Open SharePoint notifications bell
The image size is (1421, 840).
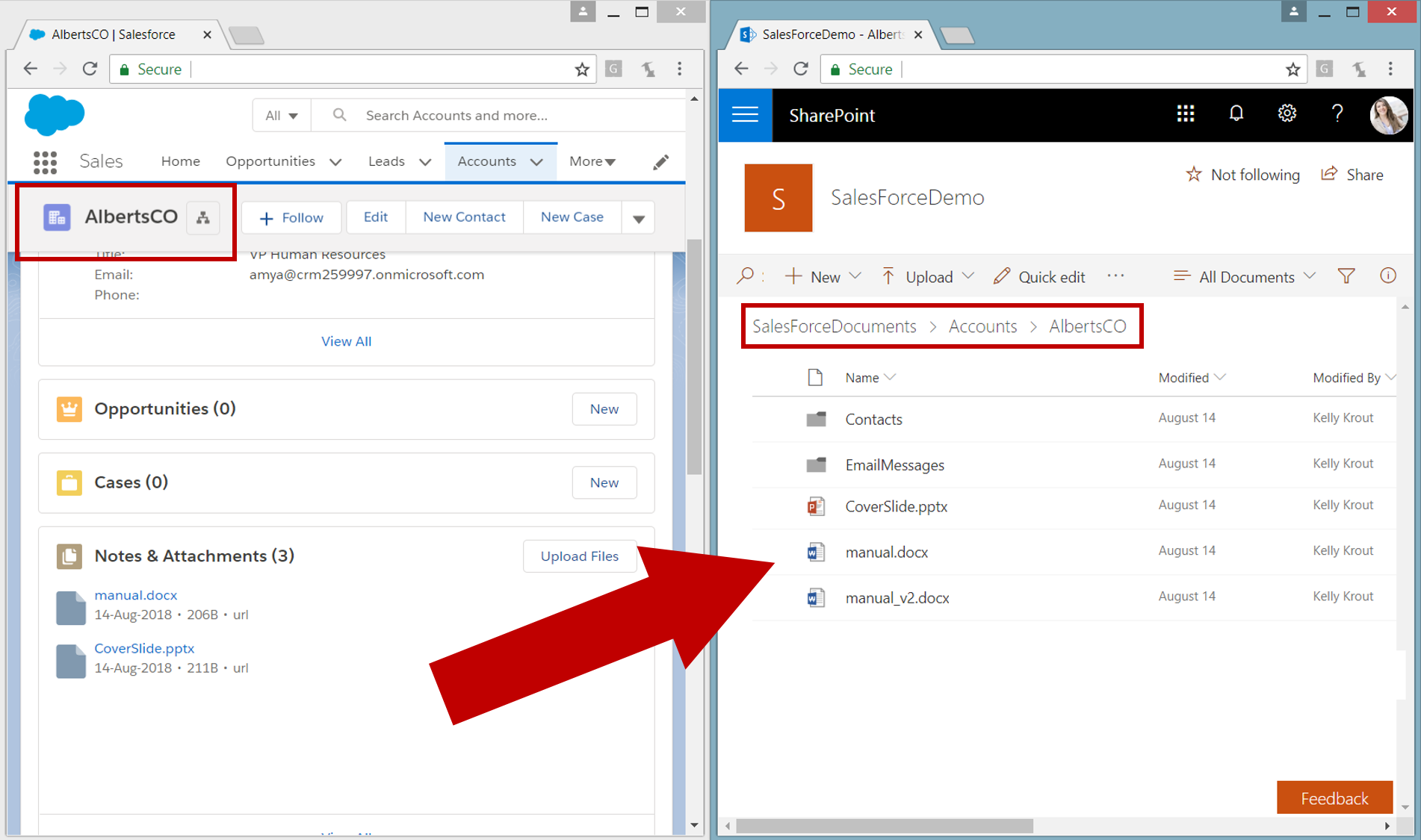1236,113
